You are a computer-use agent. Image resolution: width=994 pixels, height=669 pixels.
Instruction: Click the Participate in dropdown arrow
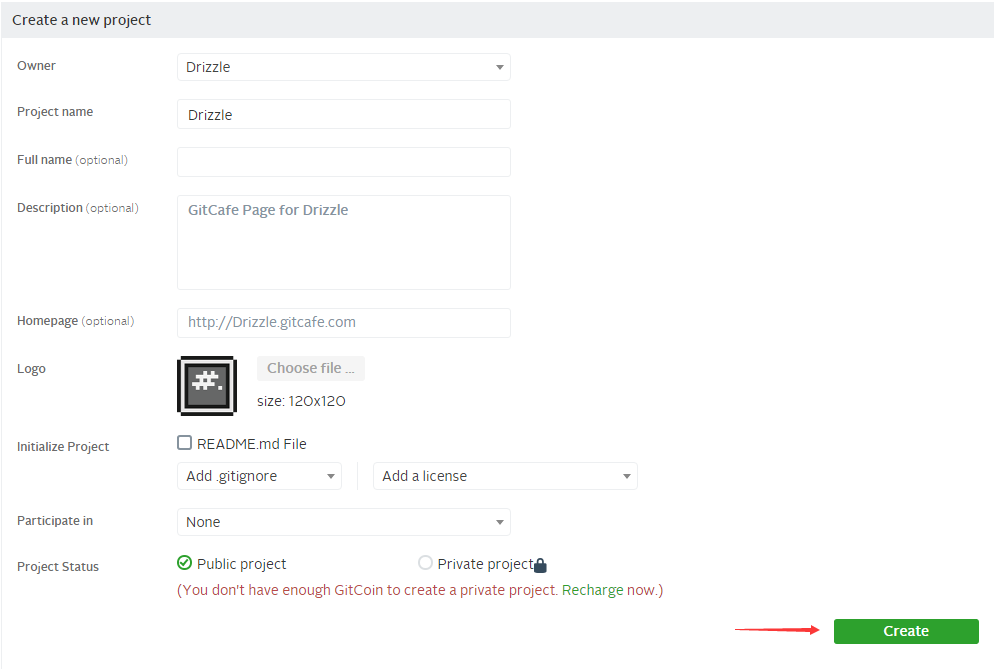click(x=499, y=522)
